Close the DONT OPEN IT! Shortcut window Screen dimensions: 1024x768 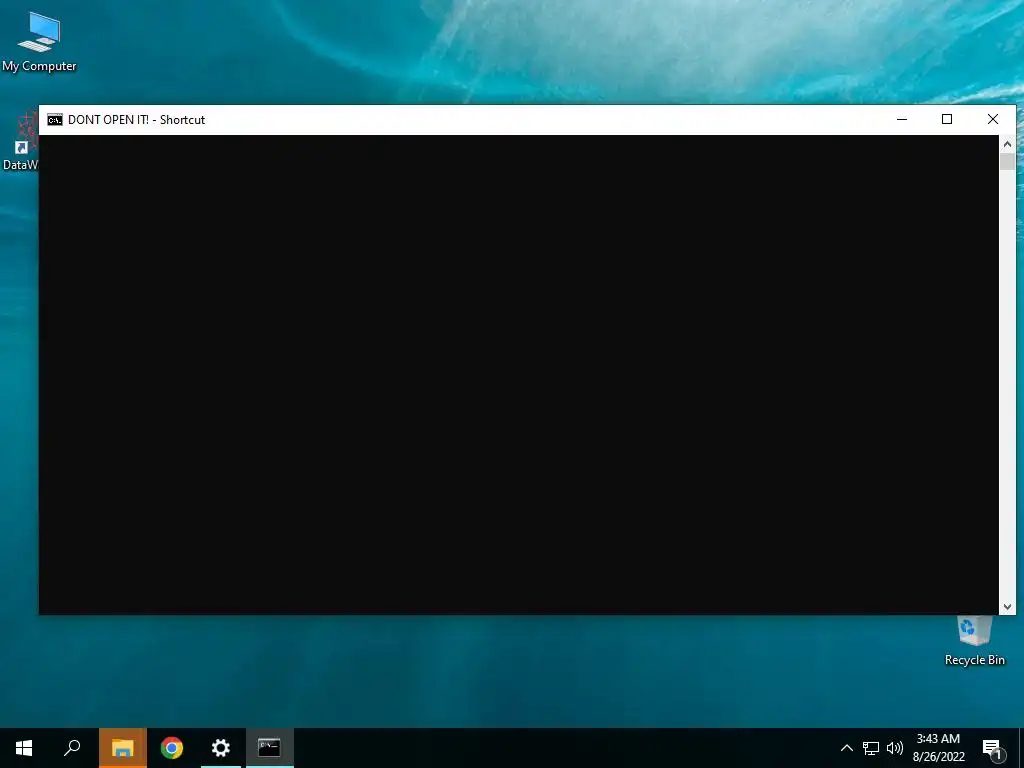[x=993, y=120]
